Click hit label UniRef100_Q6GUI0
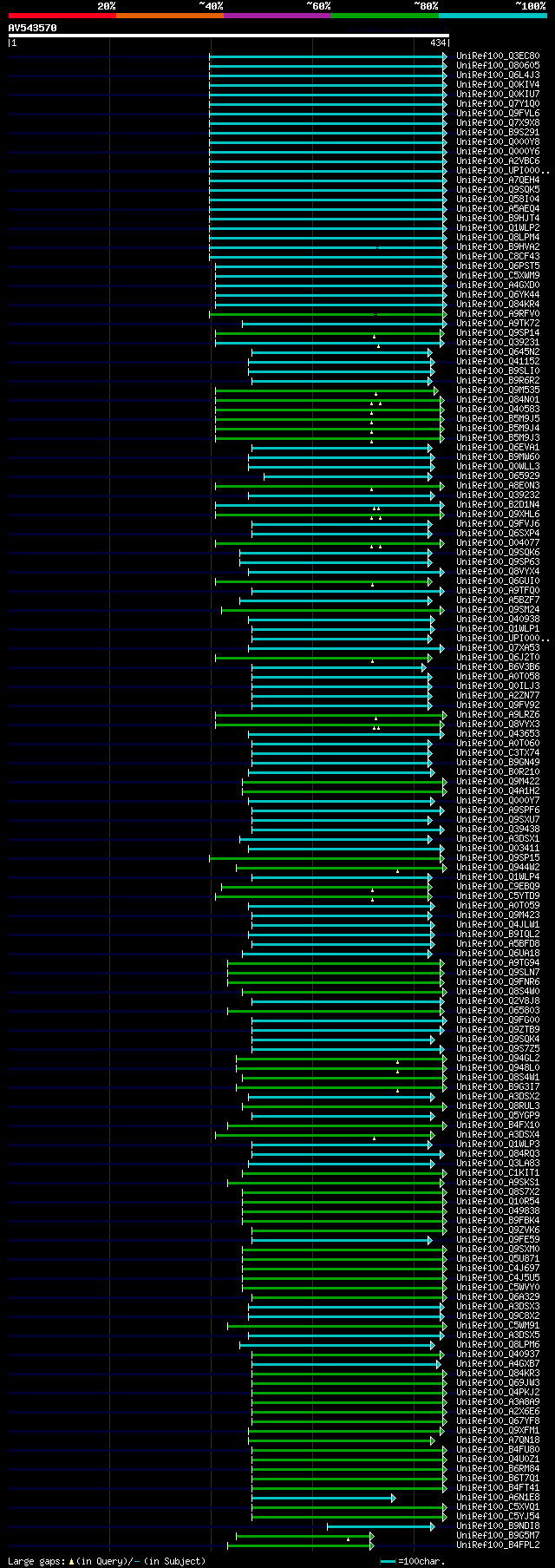This screenshot has height=1568, width=555. coord(498,581)
